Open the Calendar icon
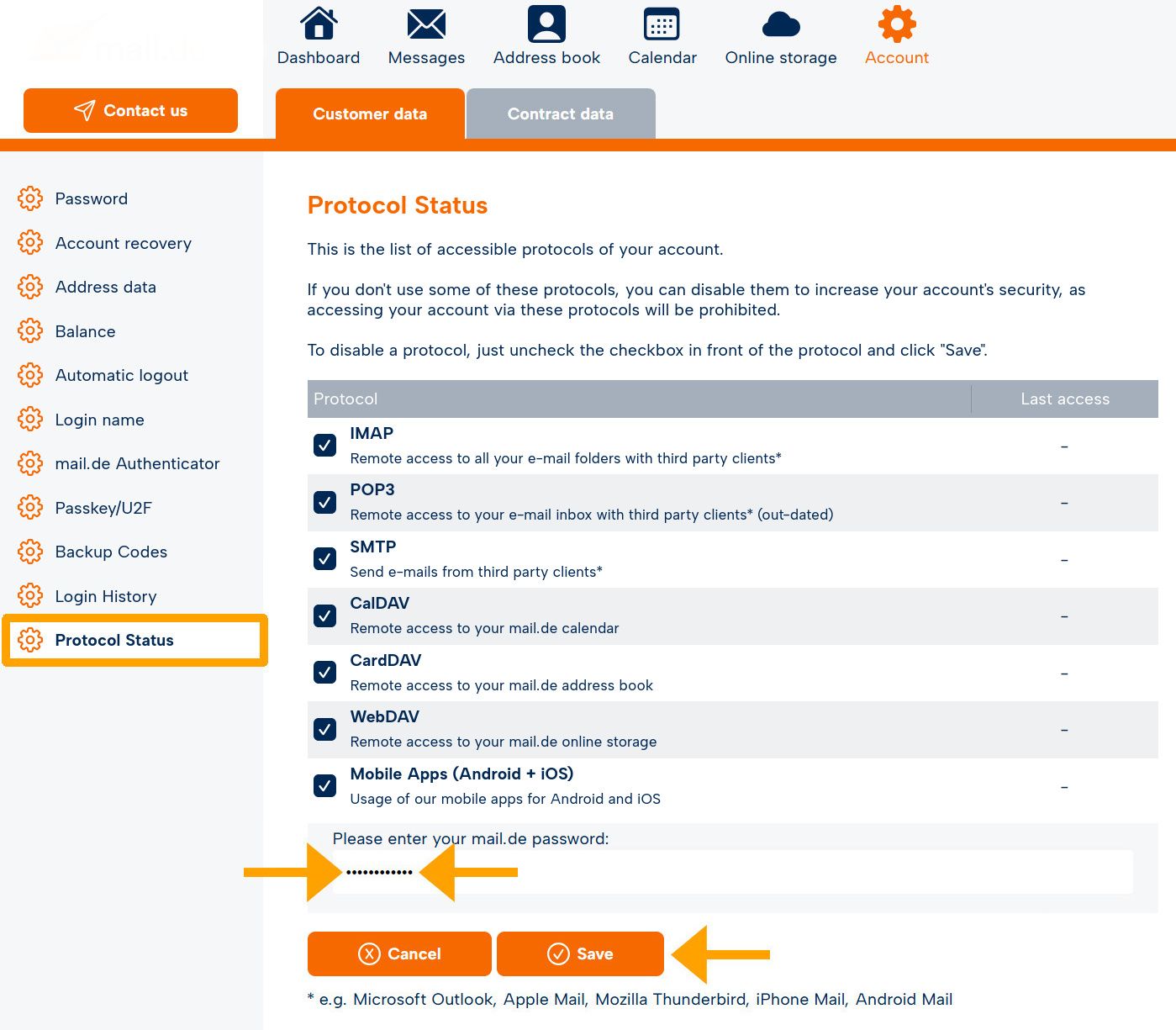The width and height of the screenshot is (1176, 1030). click(662, 24)
